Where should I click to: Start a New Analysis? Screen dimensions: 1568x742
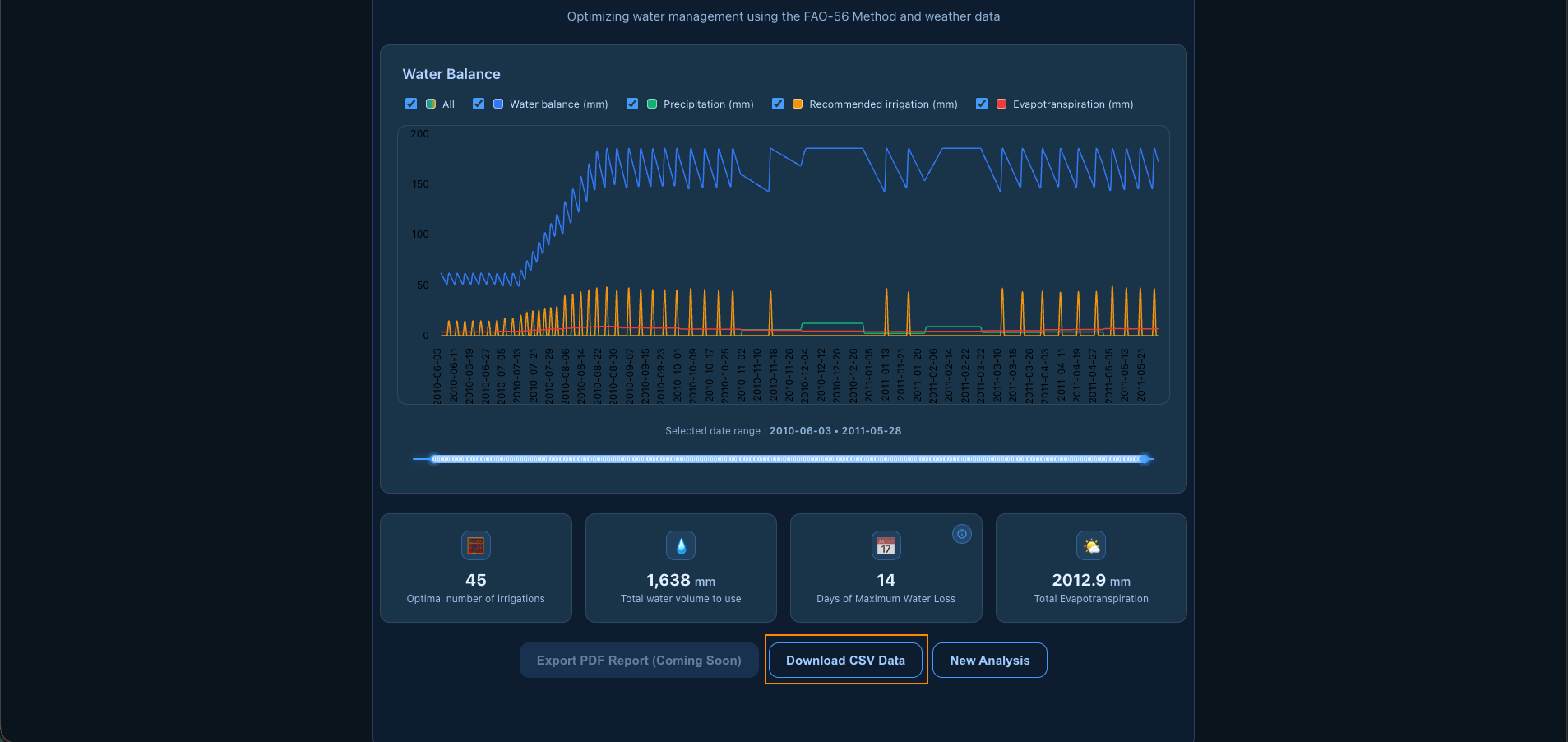tap(989, 661)
